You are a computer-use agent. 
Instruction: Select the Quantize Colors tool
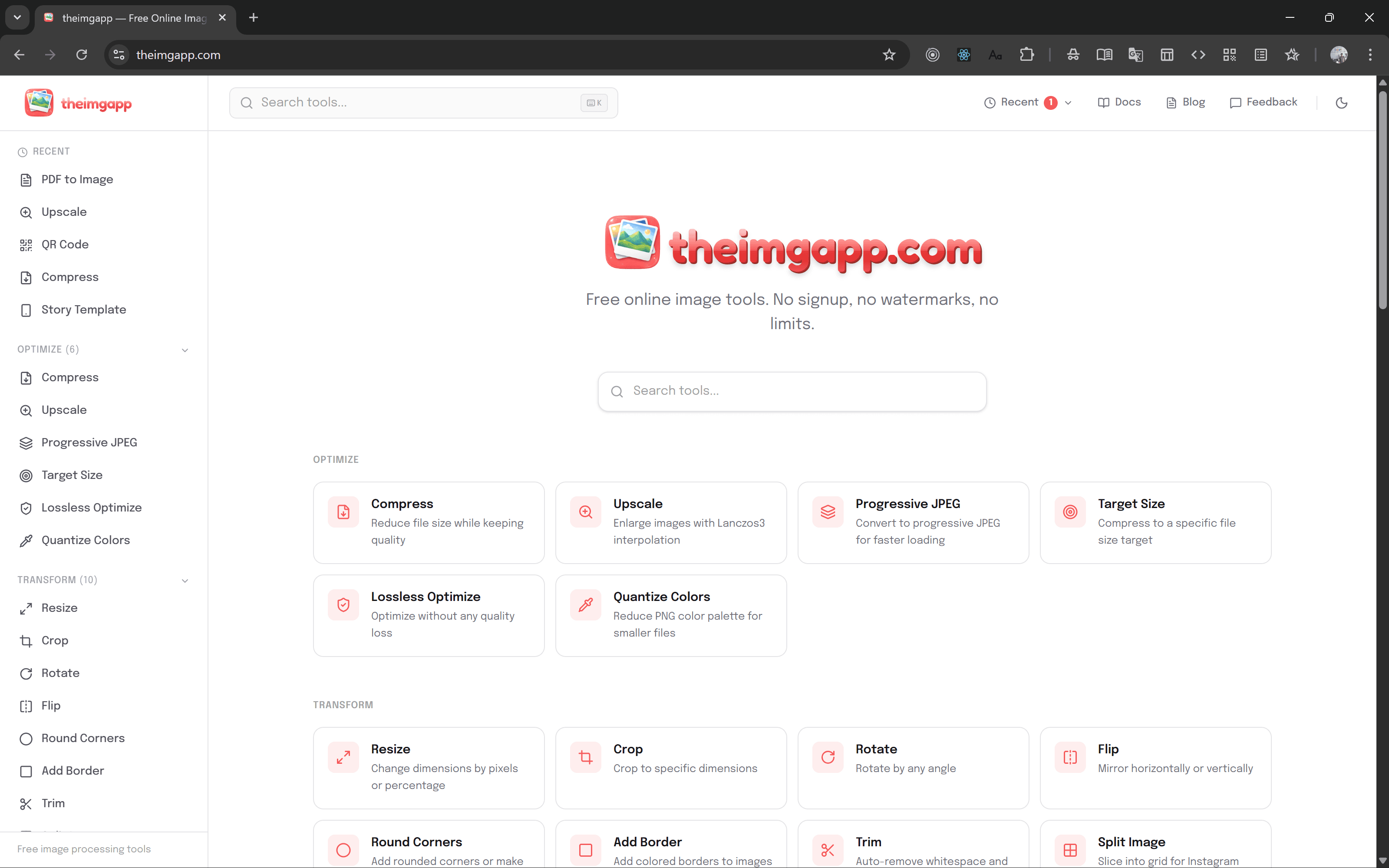86,540
